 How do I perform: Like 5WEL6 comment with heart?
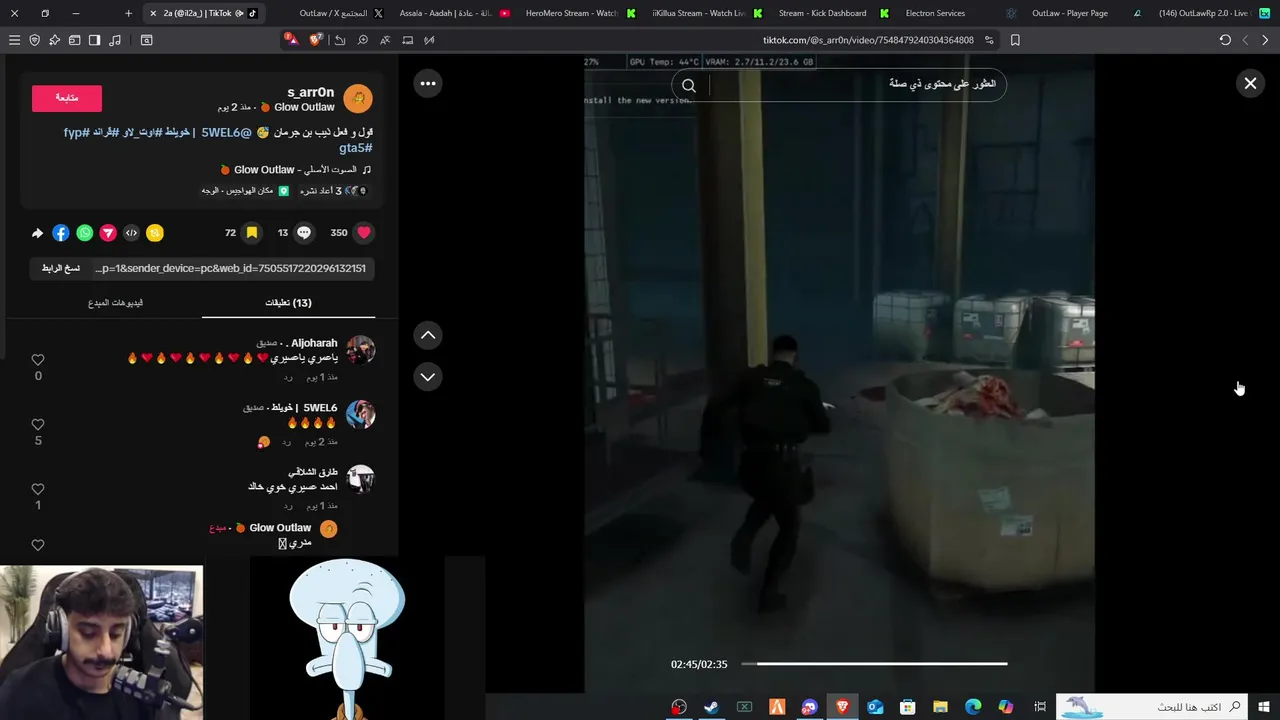[x=38, y=425]
